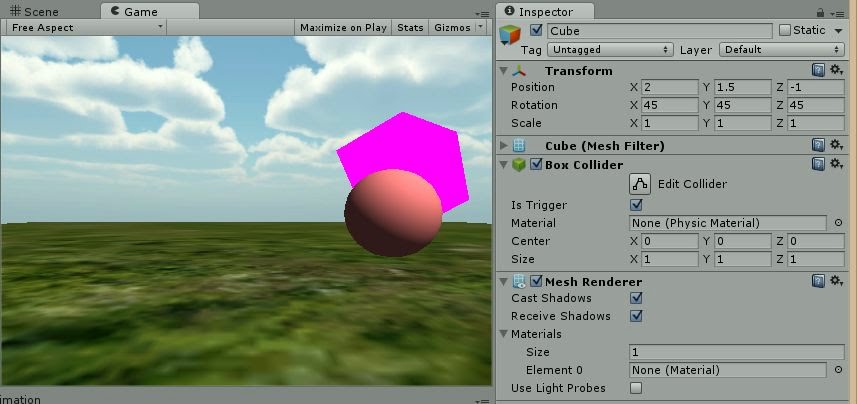Click the Physic Material object picker circle

(838, 223)
